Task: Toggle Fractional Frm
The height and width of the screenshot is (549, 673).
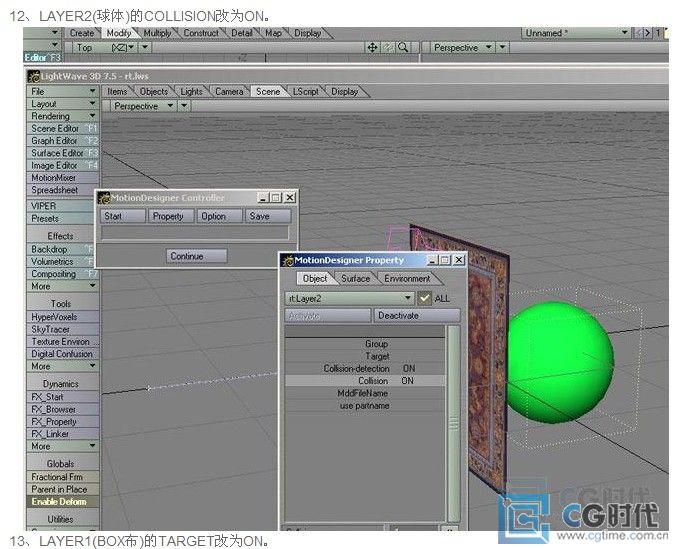Action: (63, 477)
